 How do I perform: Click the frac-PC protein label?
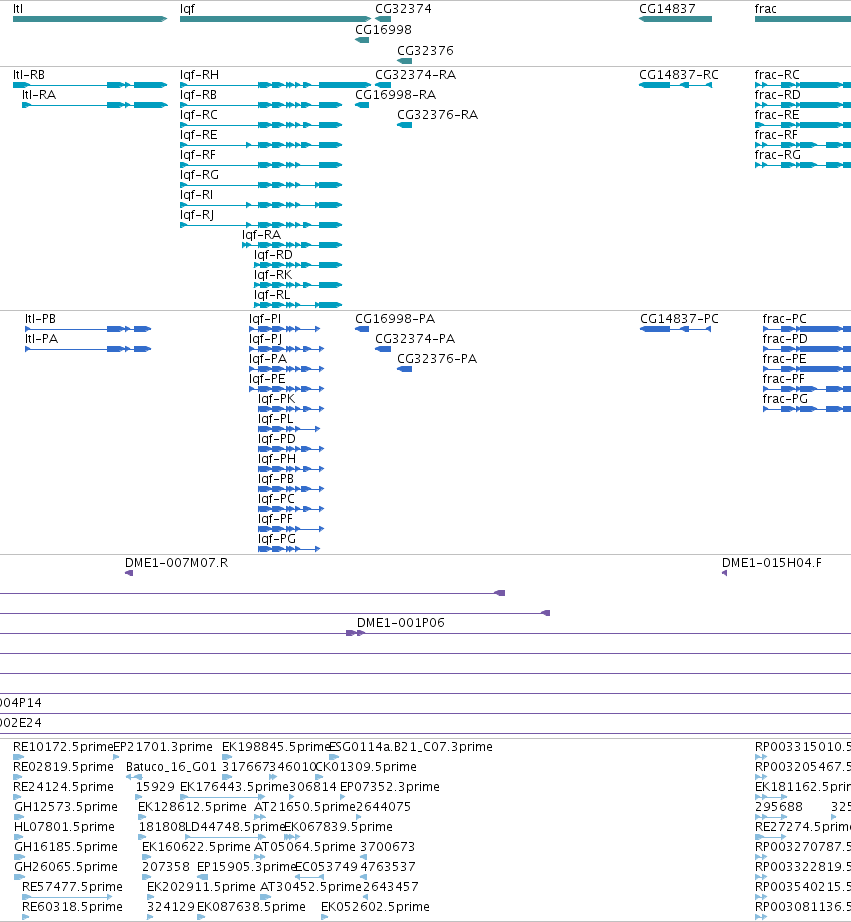(x=785, y=319)
